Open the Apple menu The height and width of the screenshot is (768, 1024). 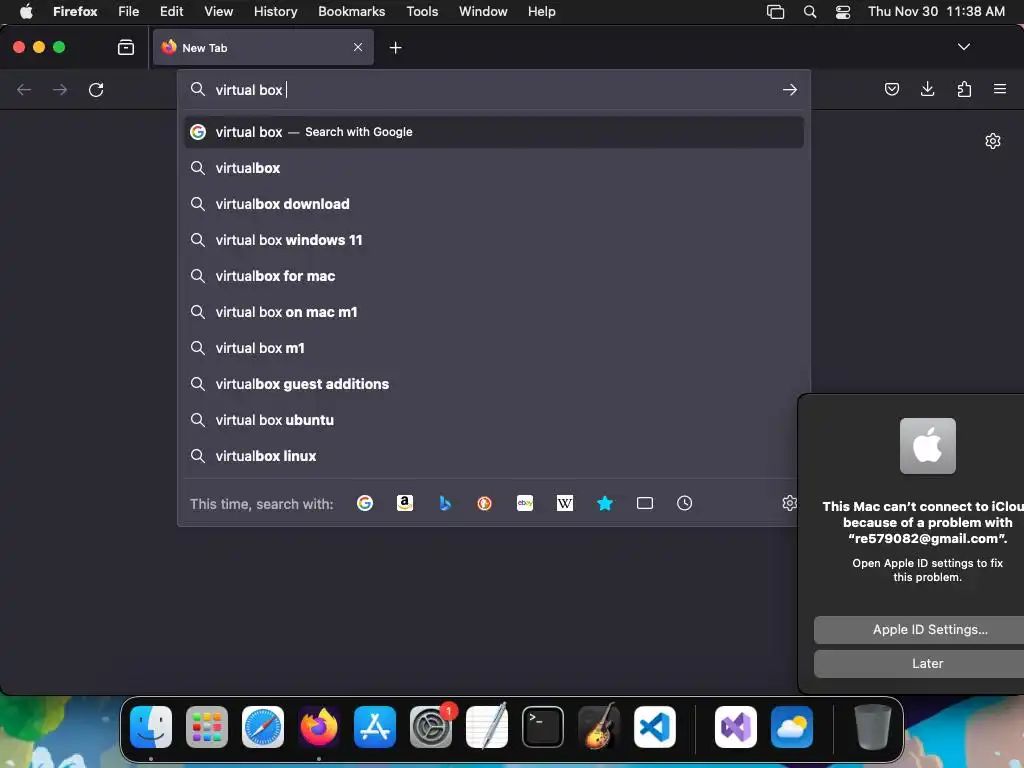click(26, 11)
